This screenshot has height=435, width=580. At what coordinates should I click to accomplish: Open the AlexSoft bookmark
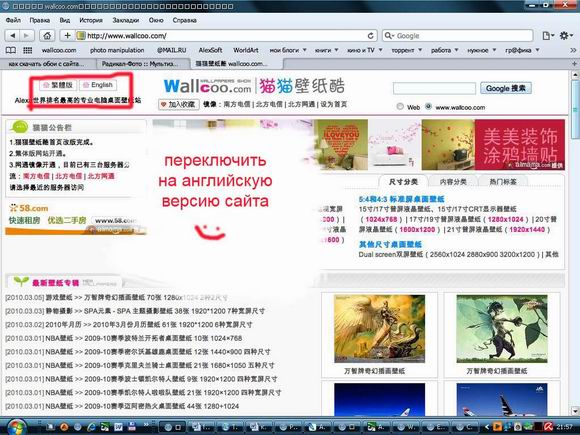pos(210,50)
